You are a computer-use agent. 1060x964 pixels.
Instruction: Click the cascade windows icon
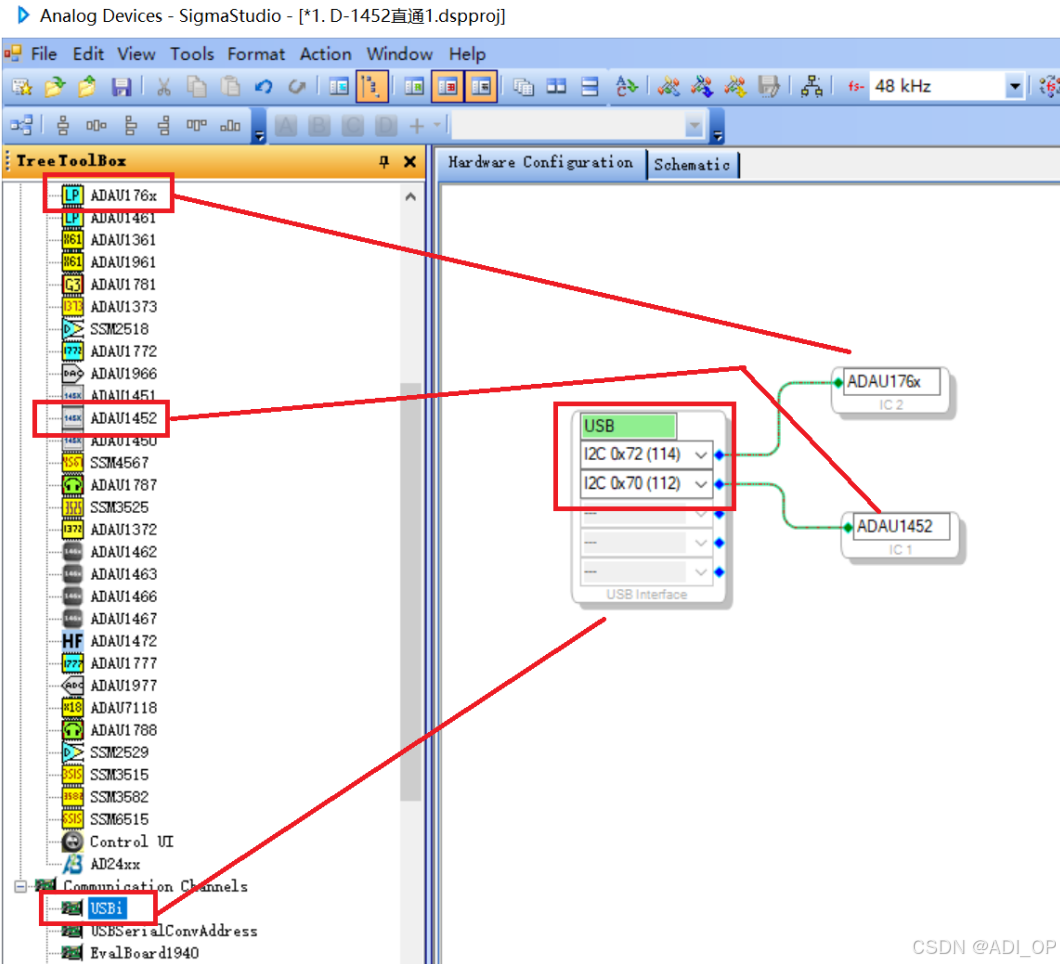523,87
